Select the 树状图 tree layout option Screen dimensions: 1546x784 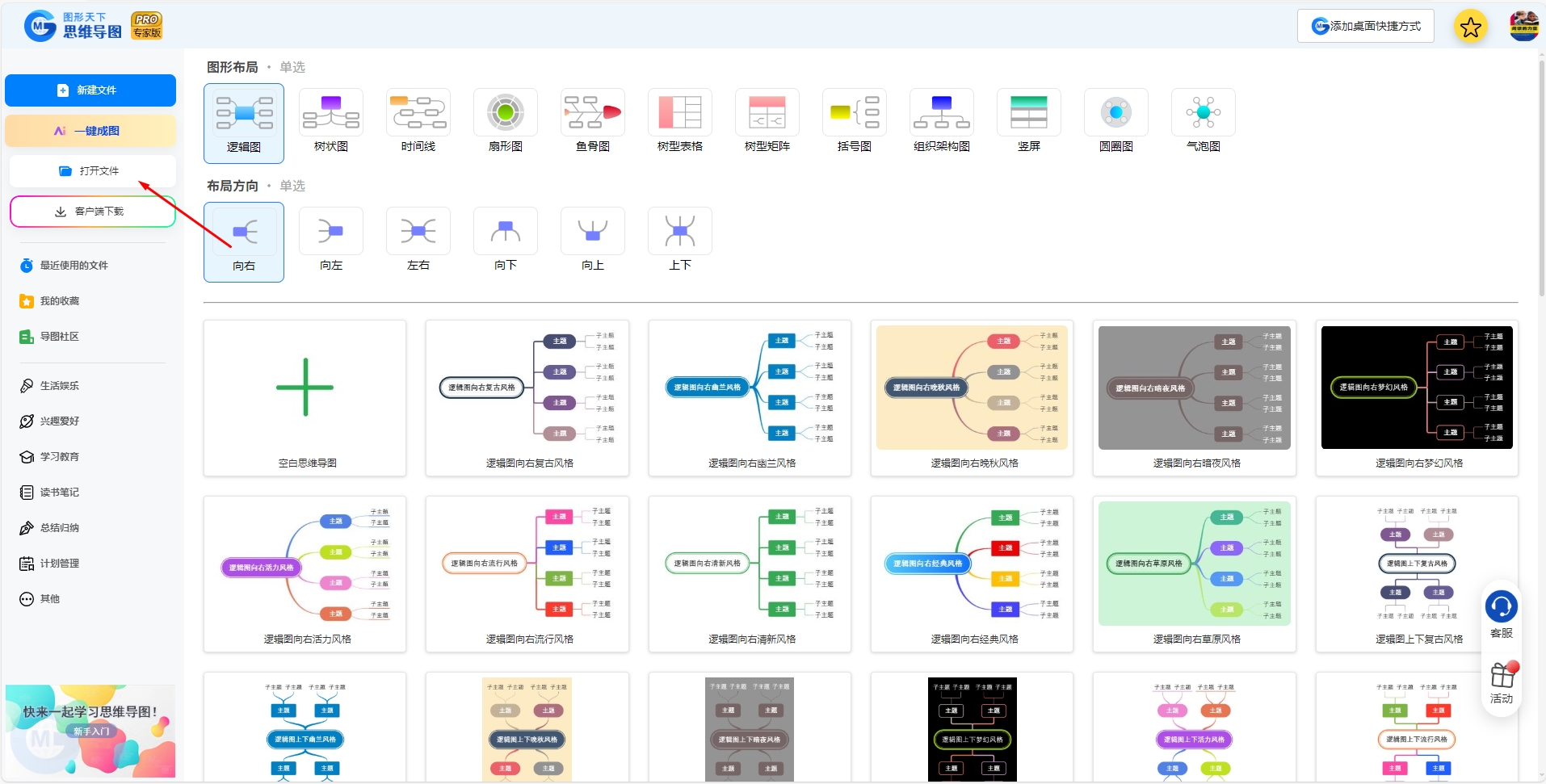click(x=330, y=114)
